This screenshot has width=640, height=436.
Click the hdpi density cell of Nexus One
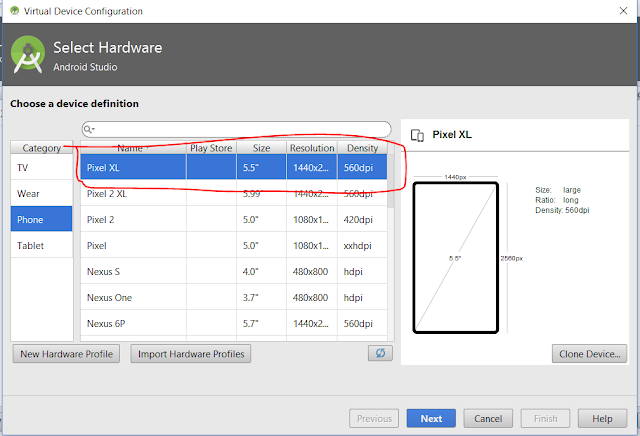click(362, 298)
